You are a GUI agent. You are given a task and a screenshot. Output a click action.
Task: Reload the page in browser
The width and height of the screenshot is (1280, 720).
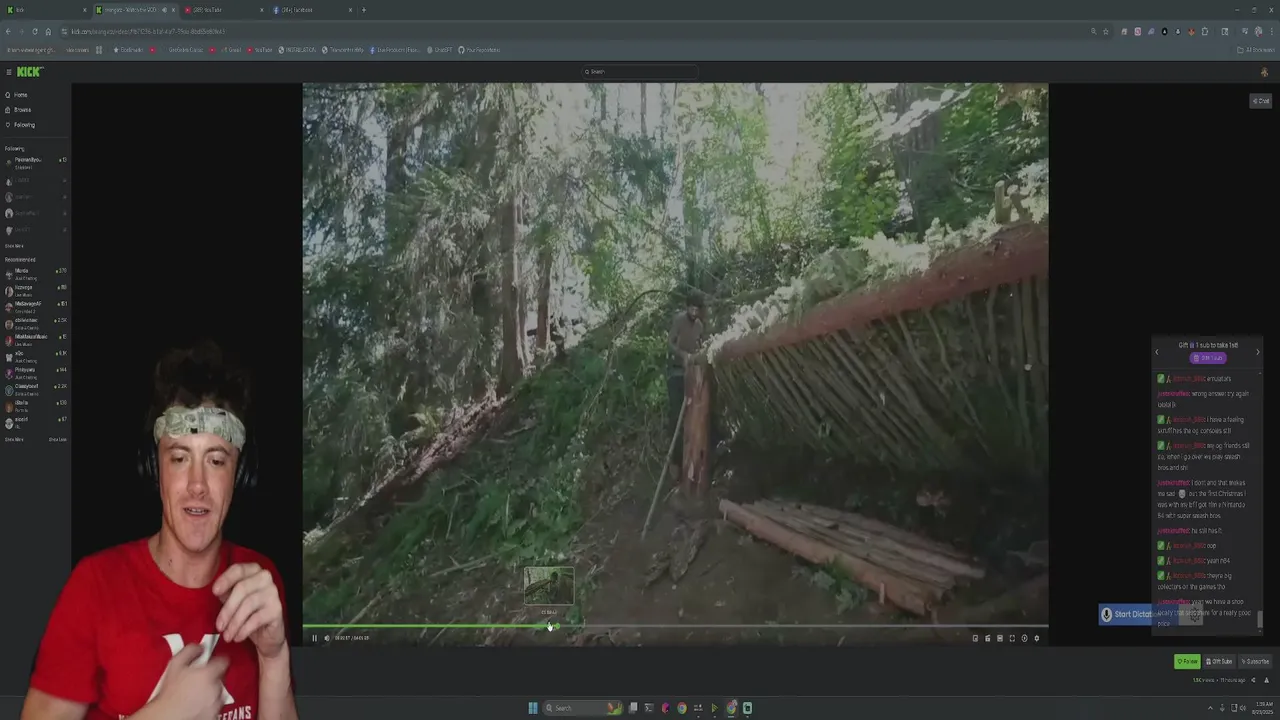pos(35,31)
